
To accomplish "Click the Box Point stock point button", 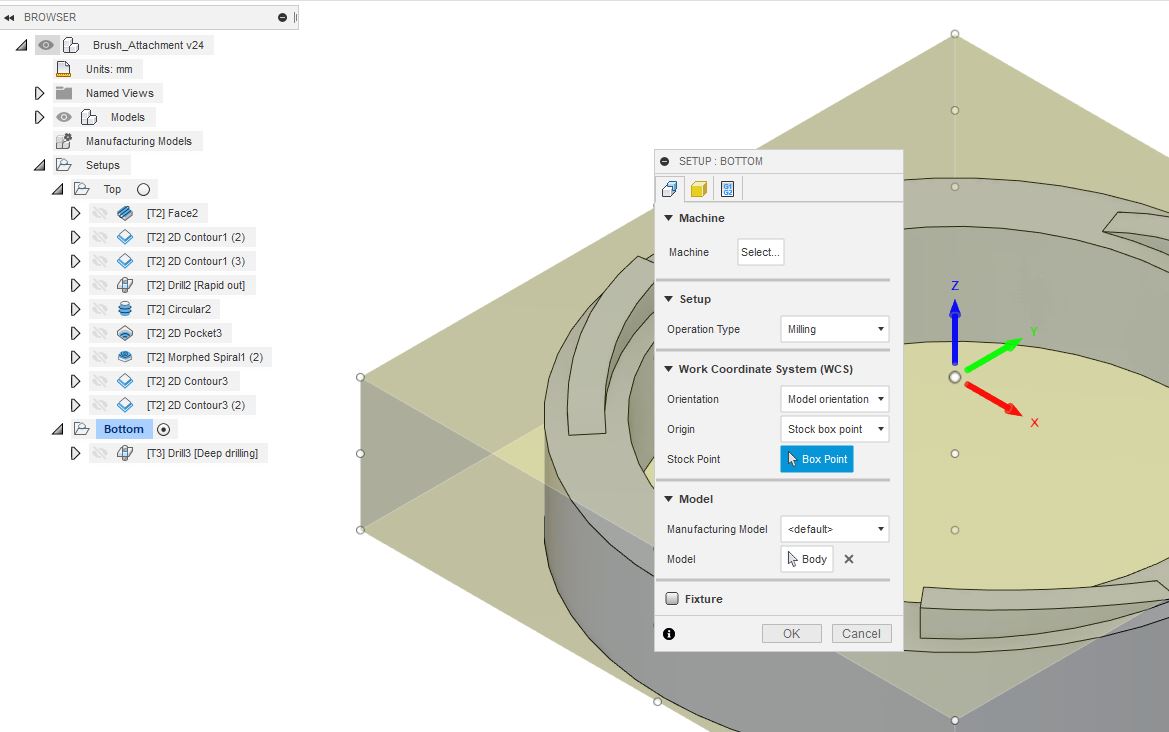I will point(816,459).
